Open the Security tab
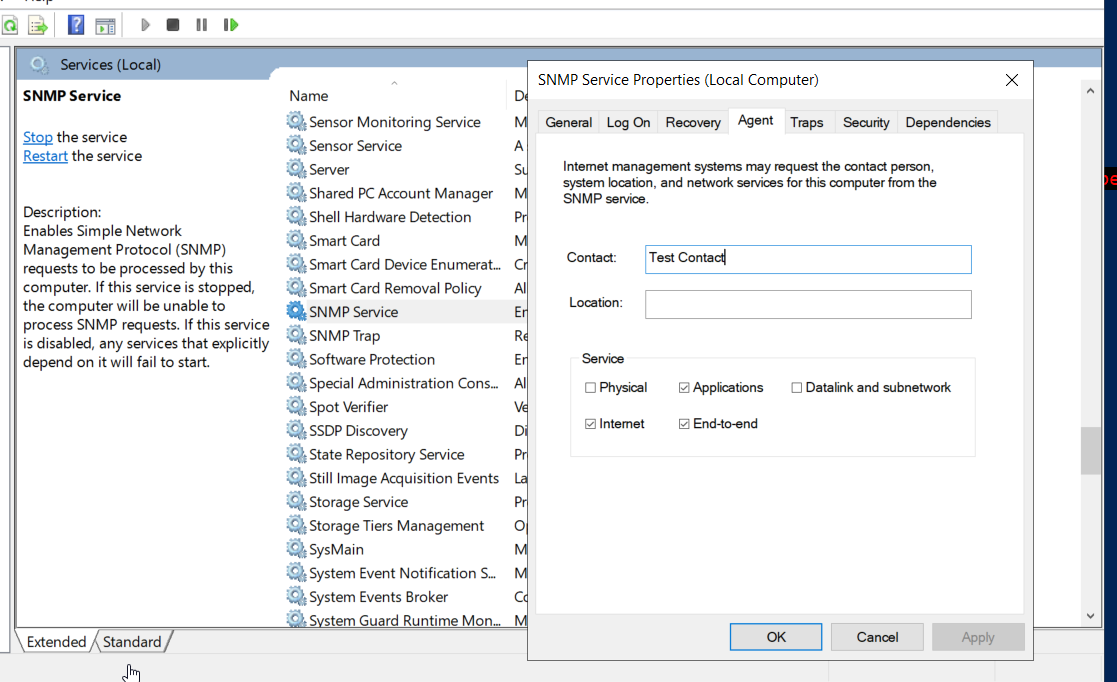 click(866, 123)
